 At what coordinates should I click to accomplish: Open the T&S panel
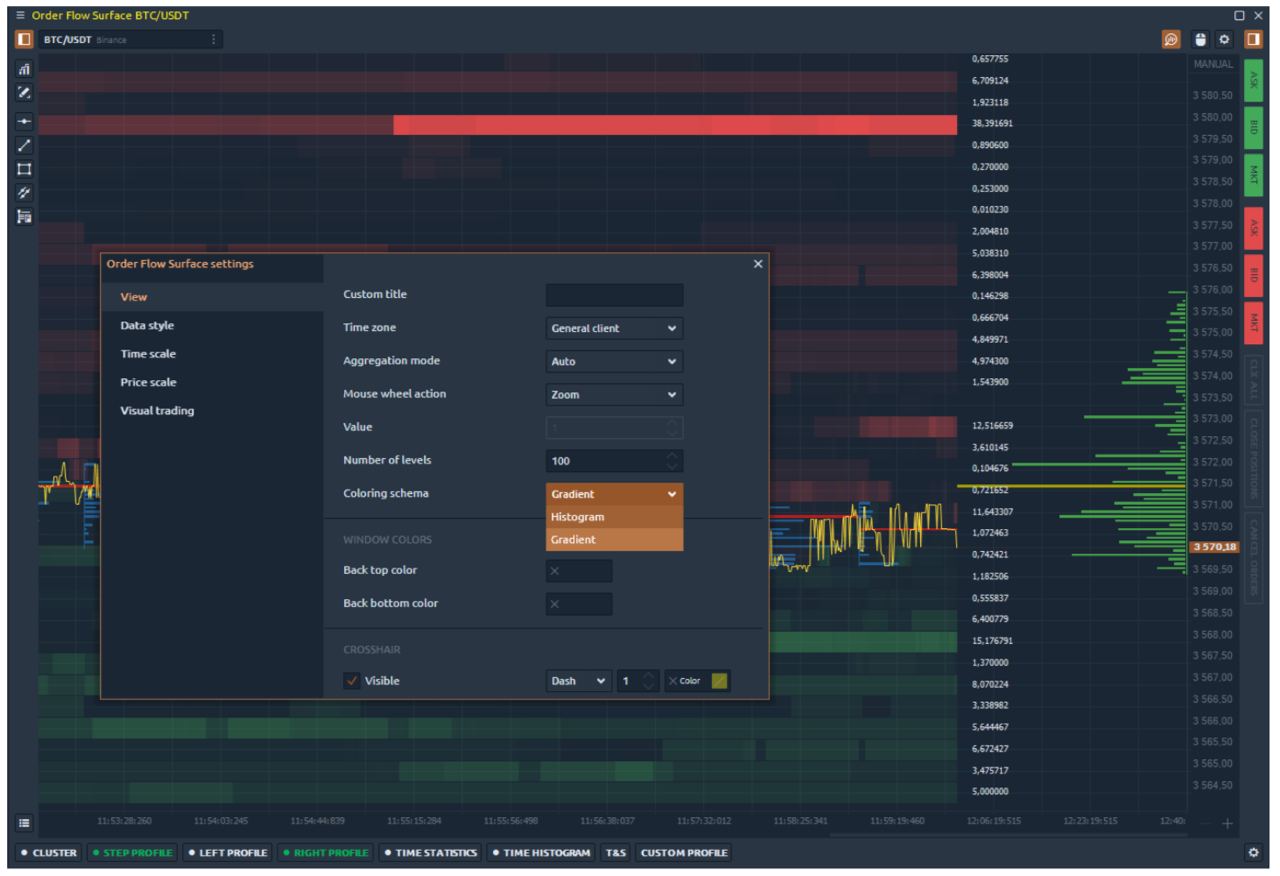(x=615, y=853)
